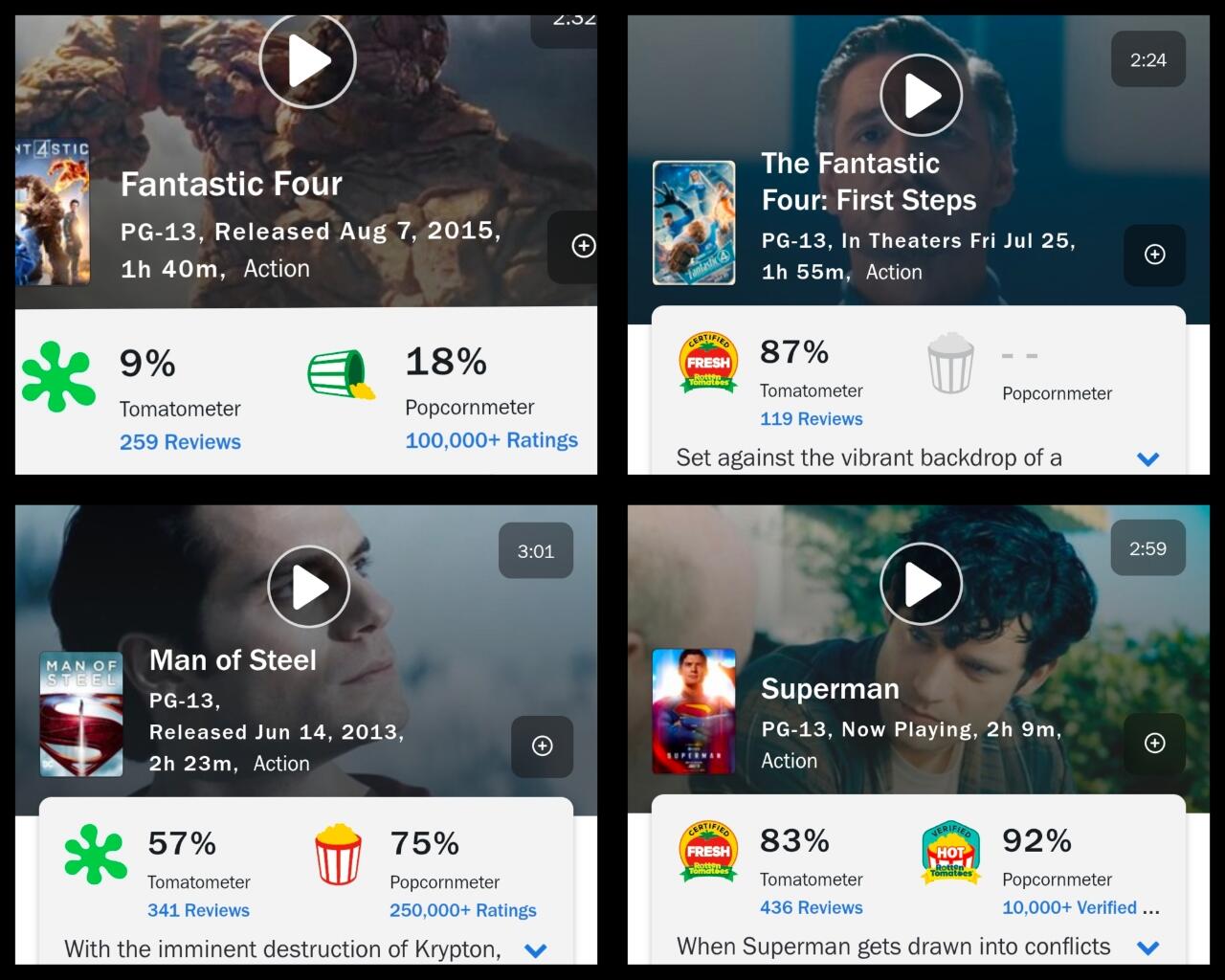
Task: Open Man of Steel's 341 Reviews
Action: pos(198,910)
